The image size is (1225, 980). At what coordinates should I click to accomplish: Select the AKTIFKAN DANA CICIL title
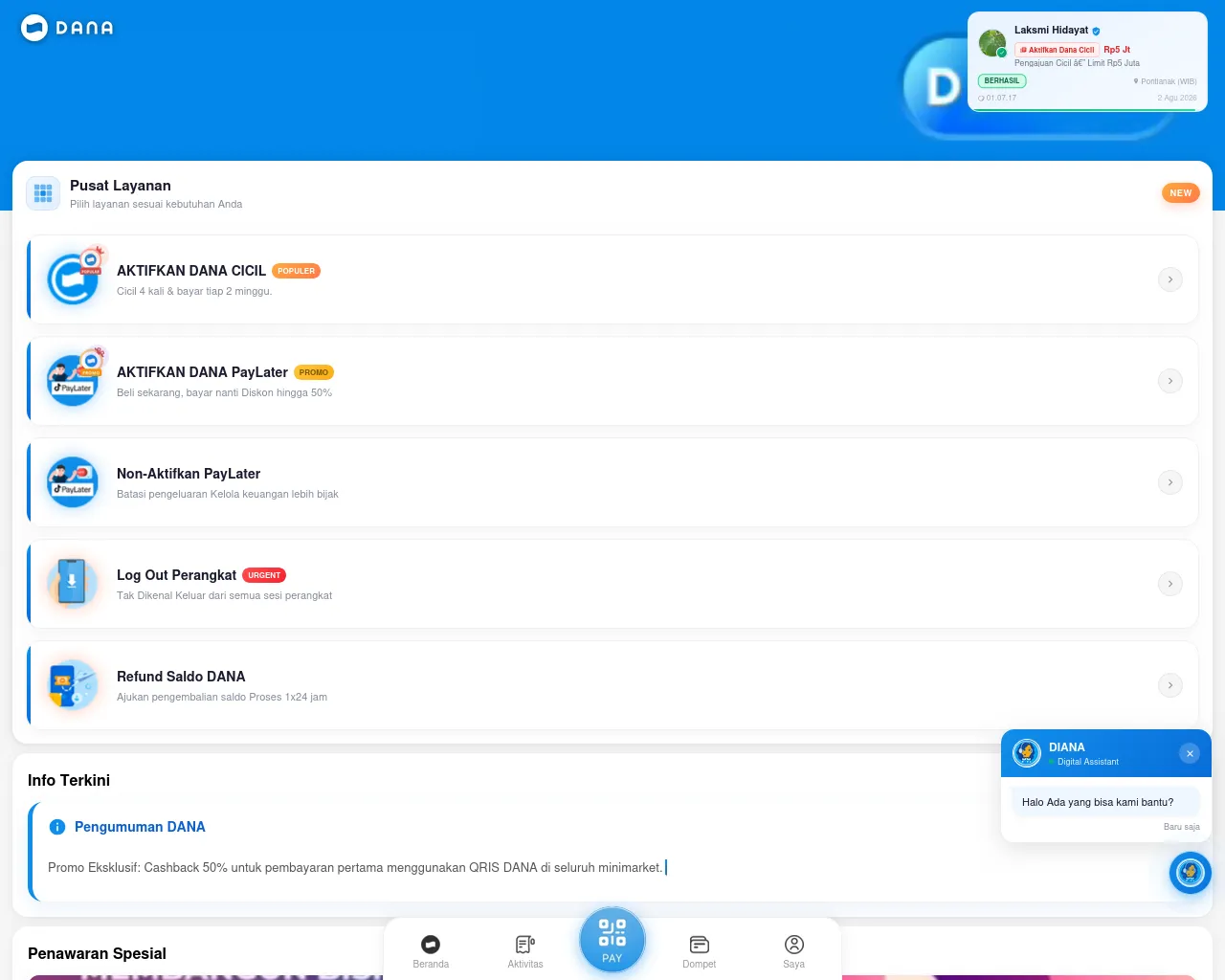(x=191, y=271)
